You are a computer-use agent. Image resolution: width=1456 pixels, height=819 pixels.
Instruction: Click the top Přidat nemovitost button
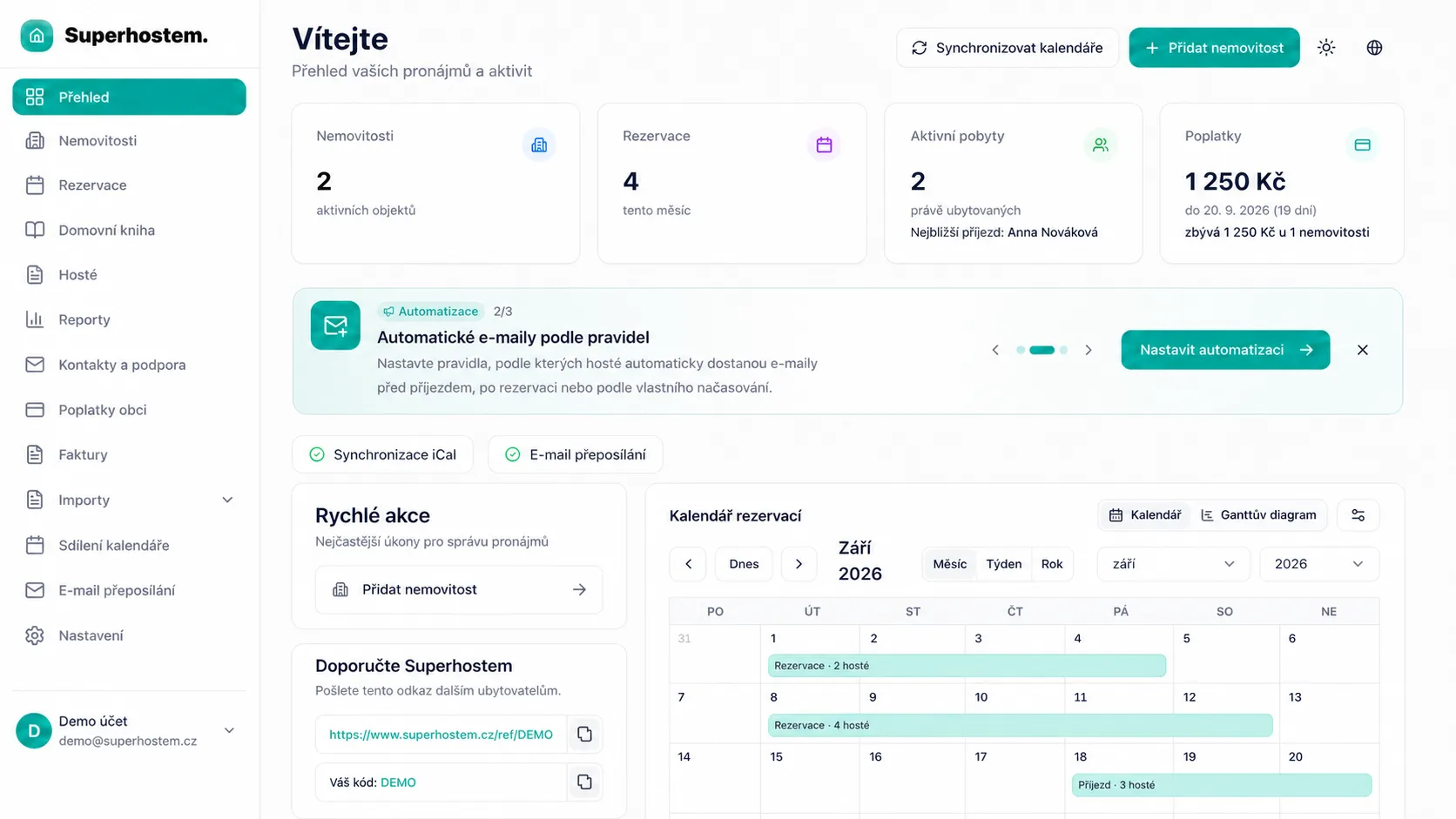click(x=1214, y=48)
